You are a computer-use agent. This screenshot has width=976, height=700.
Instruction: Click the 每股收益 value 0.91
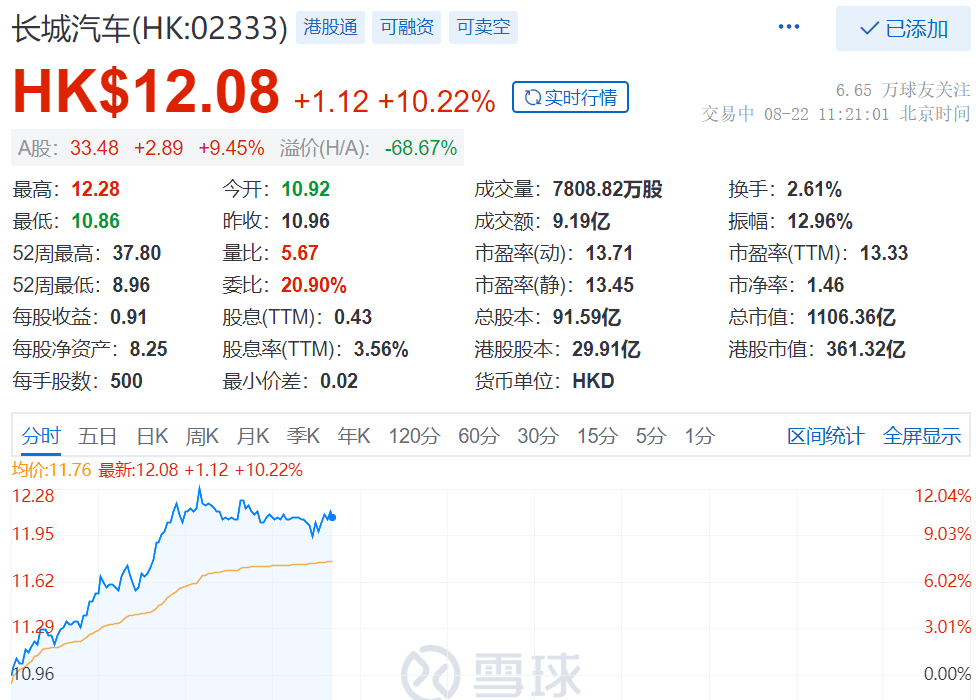(x=128, y=317)
